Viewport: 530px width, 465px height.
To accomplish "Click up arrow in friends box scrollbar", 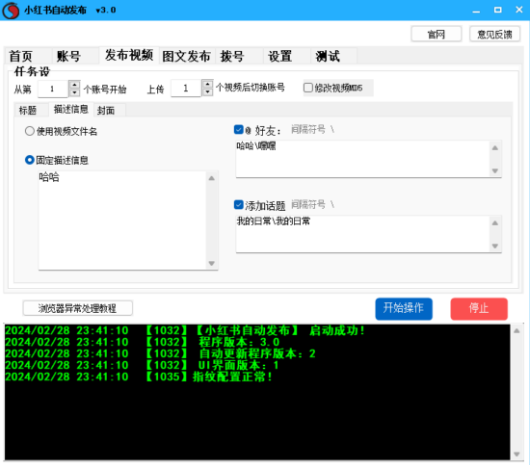I will (x=495, y=148).
